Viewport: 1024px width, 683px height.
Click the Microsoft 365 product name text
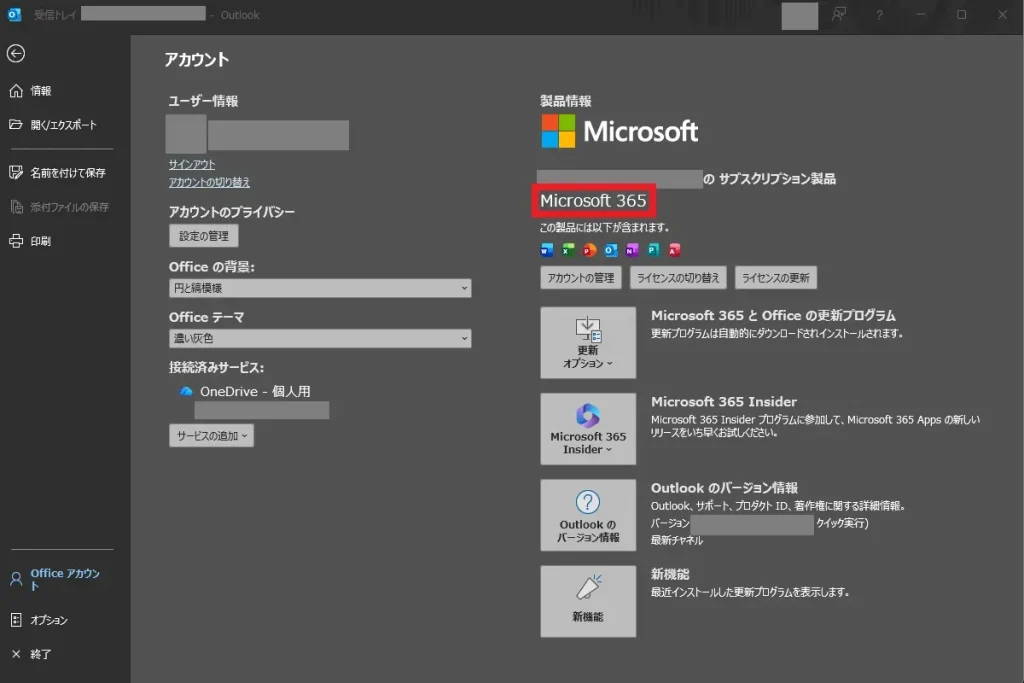coord(593,200)
